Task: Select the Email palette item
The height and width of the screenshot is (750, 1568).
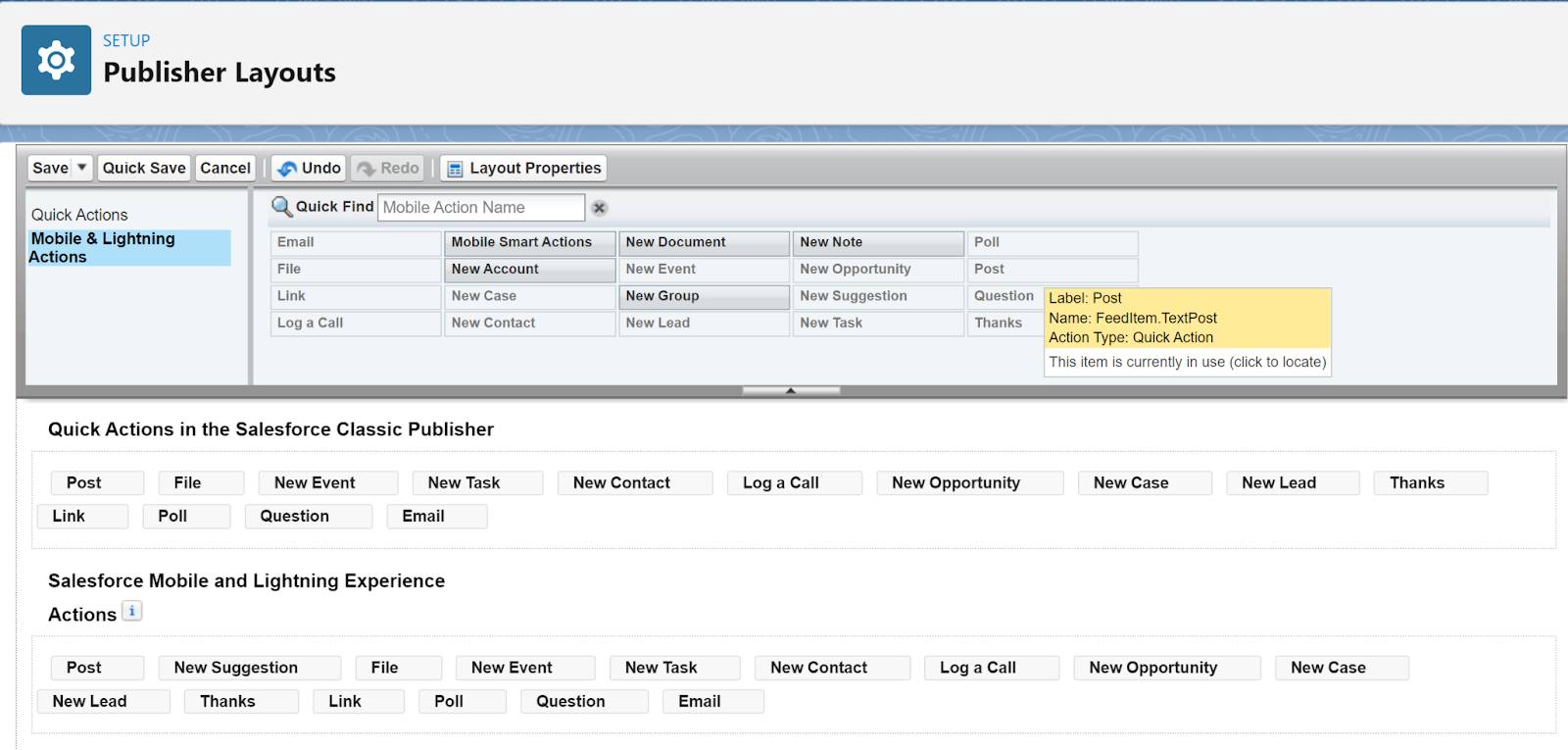Action: coord(356,242)
